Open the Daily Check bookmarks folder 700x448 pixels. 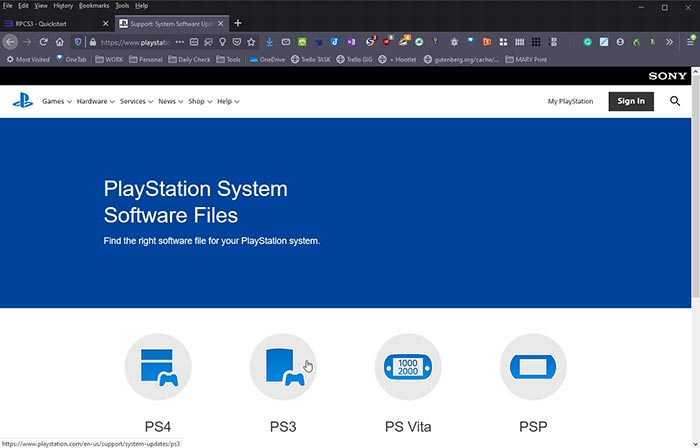point(189,59)
